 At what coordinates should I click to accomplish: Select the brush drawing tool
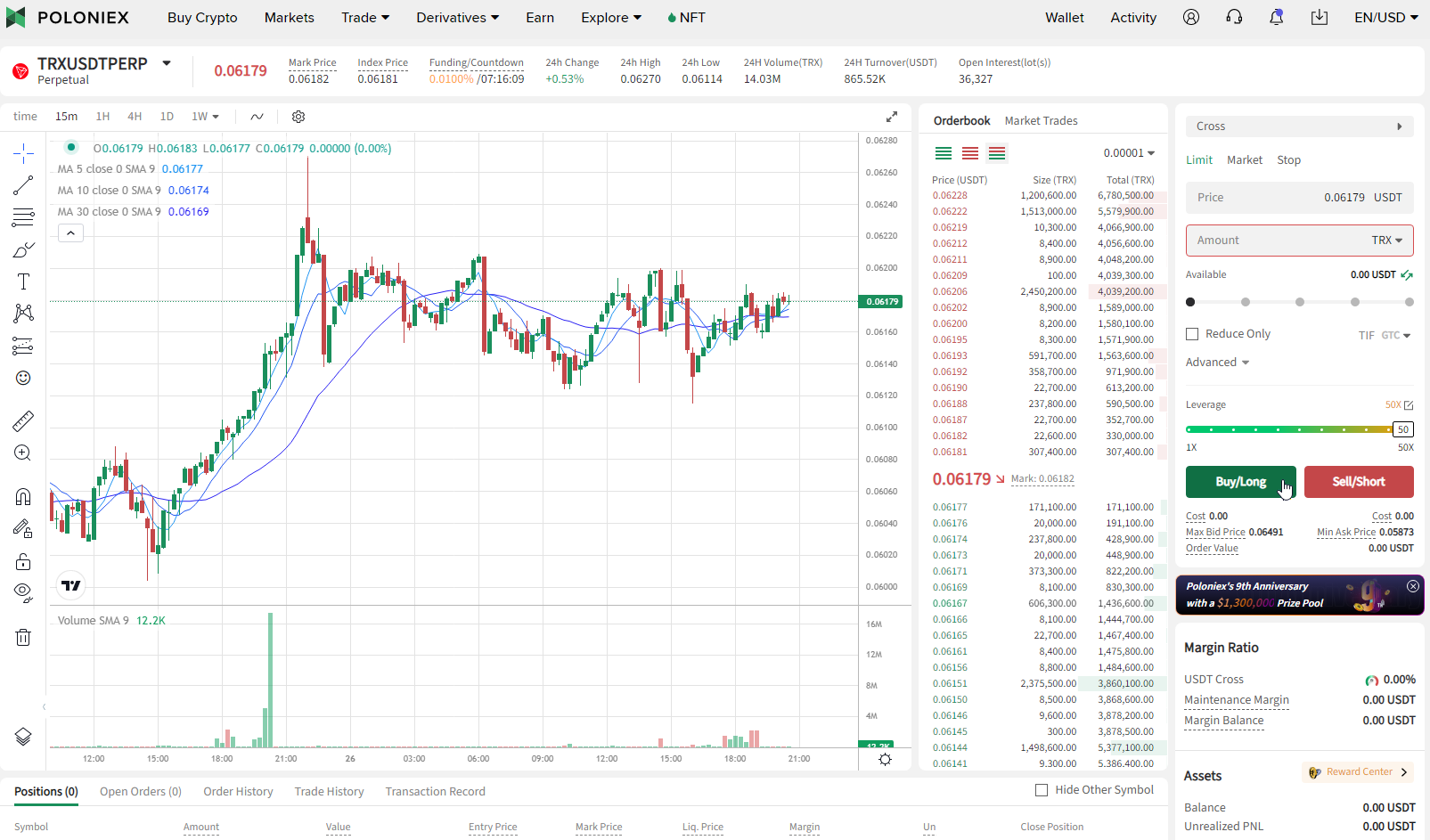pos(23,249)
